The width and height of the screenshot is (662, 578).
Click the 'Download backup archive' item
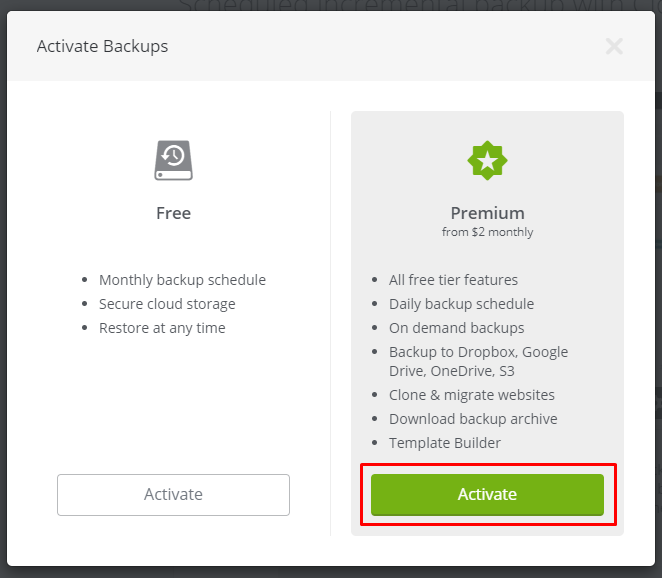click(x=473, y=419)
